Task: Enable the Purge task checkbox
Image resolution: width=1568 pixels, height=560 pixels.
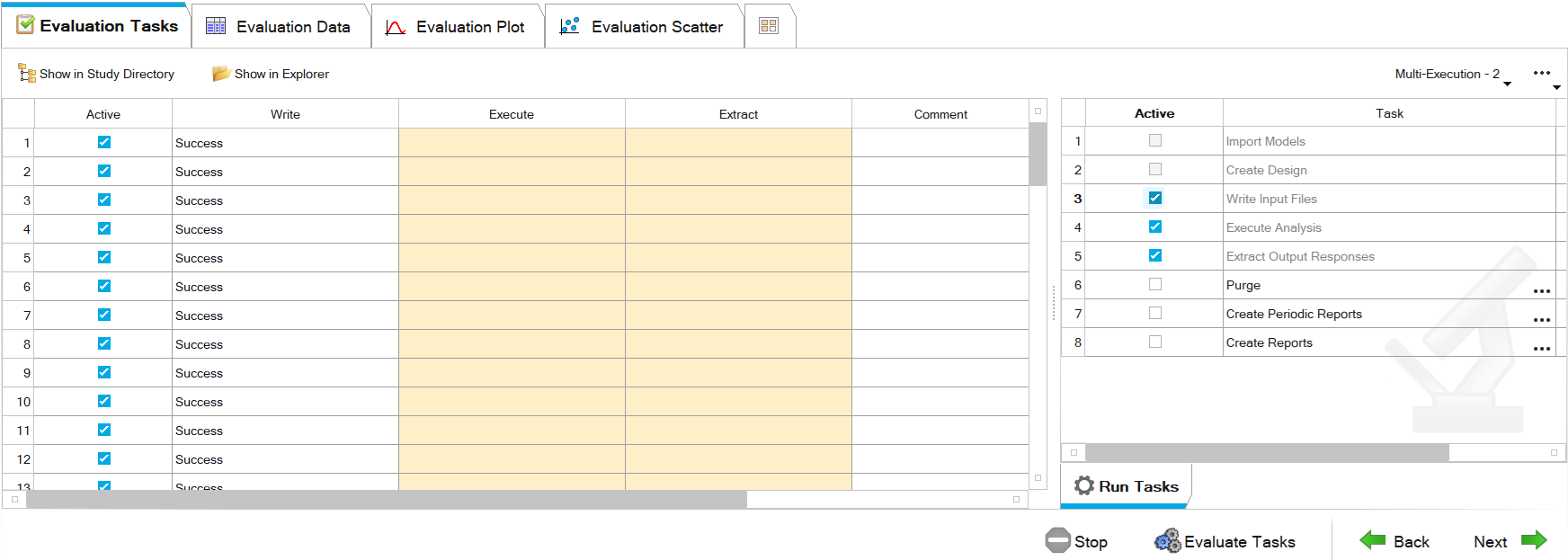Action: coord(1155,284)
